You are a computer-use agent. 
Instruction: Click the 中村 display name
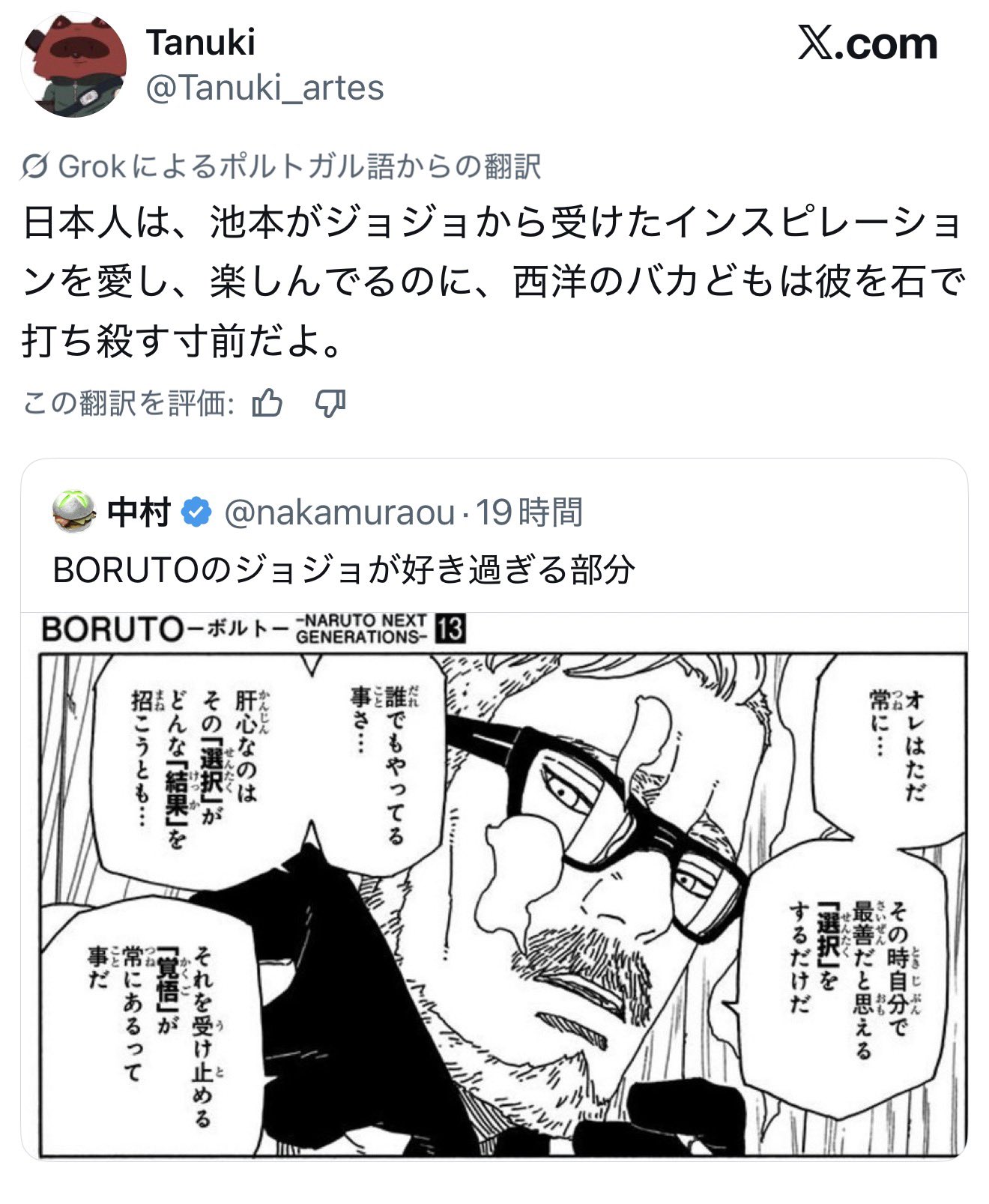tap(139, 512)
